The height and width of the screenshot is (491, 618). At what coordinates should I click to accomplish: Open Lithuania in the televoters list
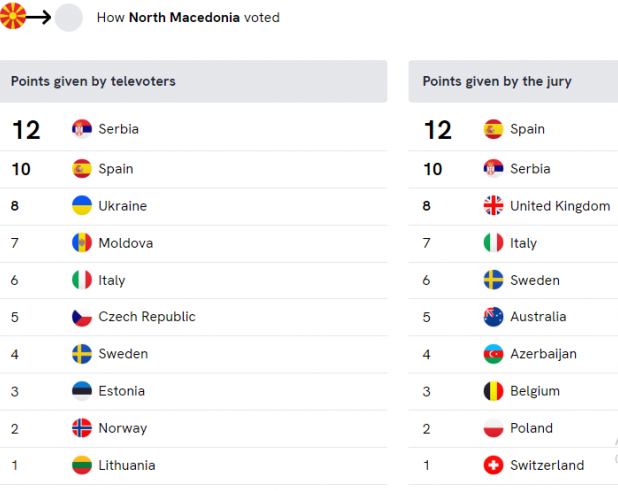194,465
